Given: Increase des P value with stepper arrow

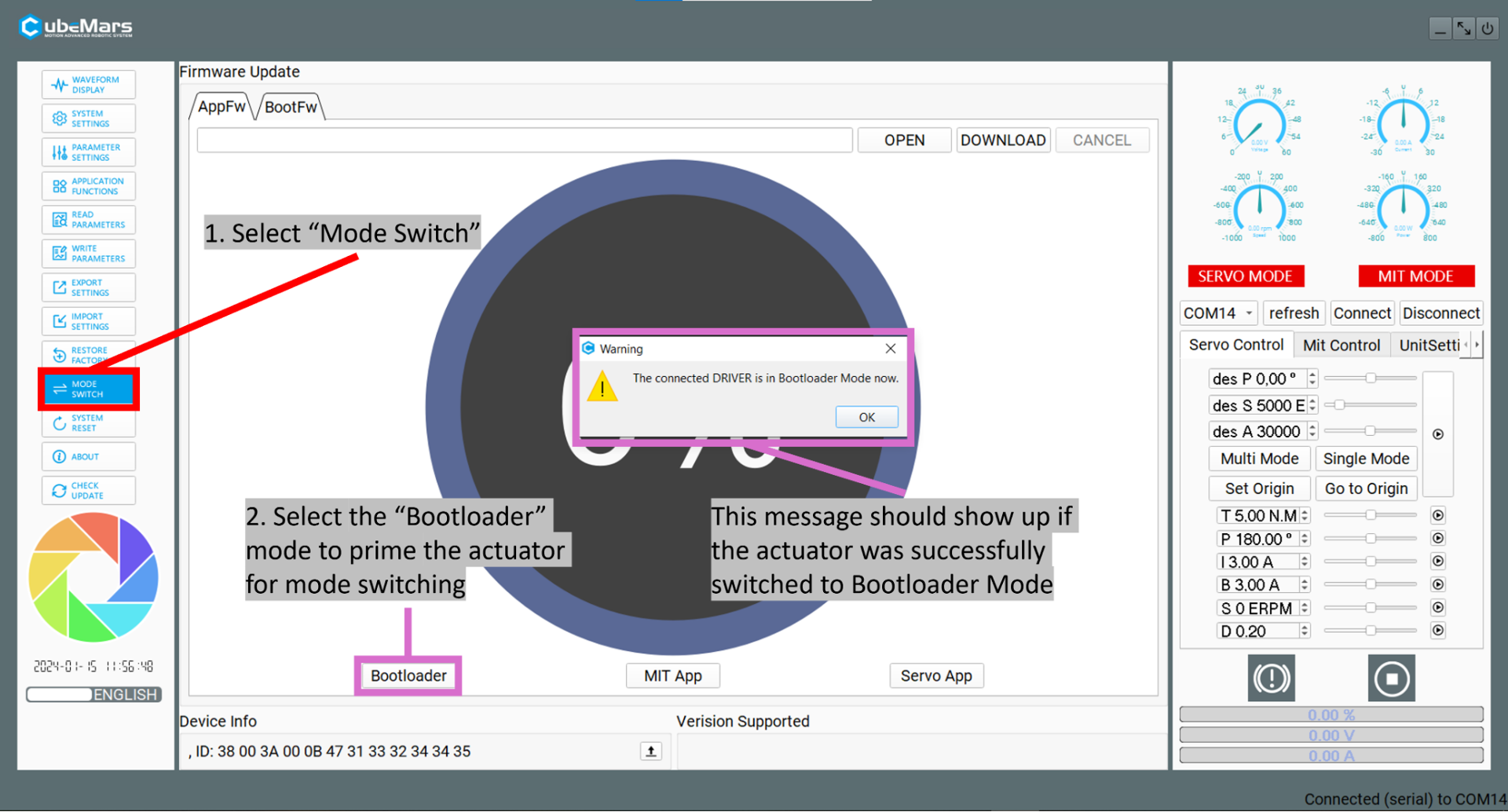Looking at the screenshot, I should click(x=1312, y=374).
